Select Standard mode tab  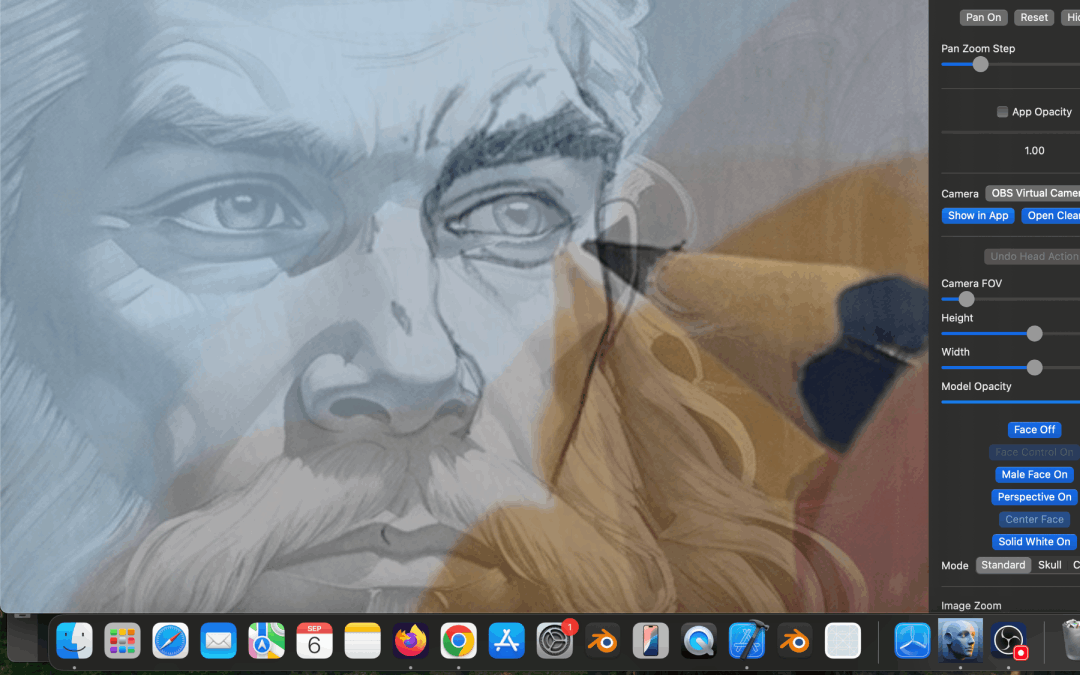coord(1003,565)
